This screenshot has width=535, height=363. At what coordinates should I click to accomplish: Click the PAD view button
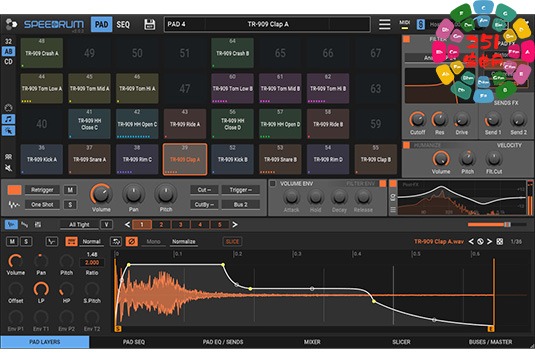tap(101, 25)
